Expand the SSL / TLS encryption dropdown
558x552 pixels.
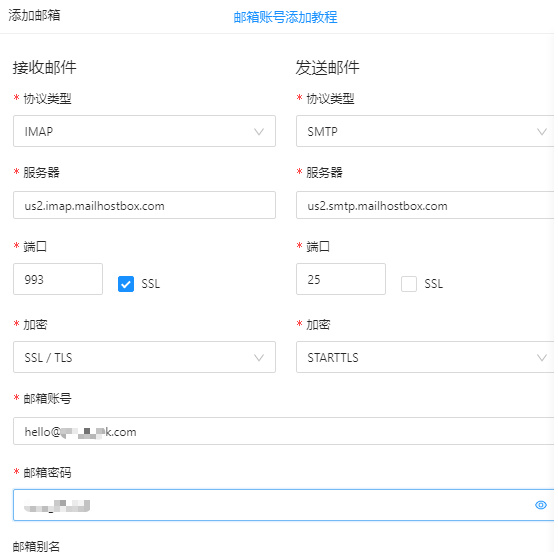coord(144,357)
